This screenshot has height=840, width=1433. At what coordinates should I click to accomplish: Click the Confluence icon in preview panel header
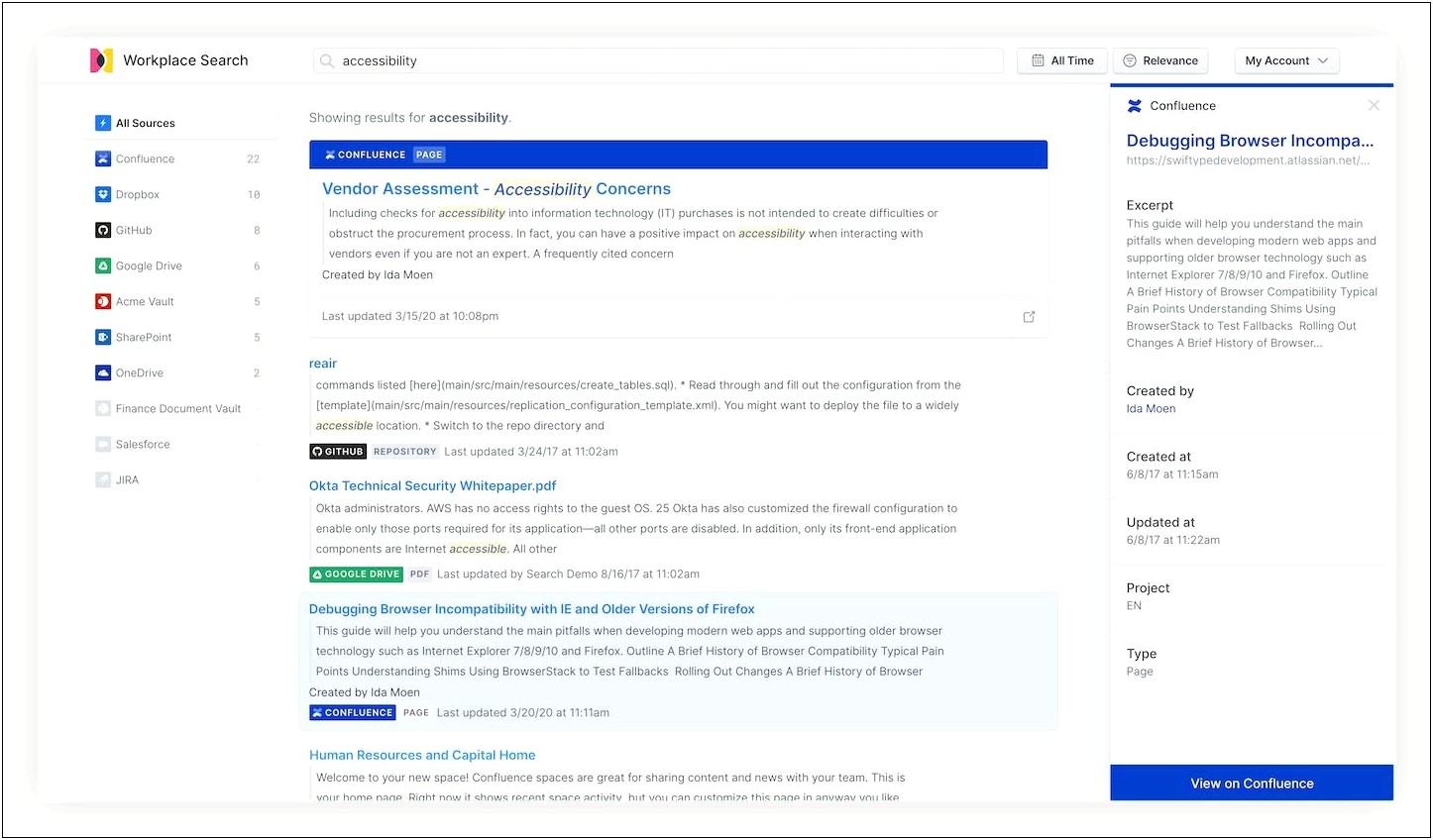[1135, 105]
